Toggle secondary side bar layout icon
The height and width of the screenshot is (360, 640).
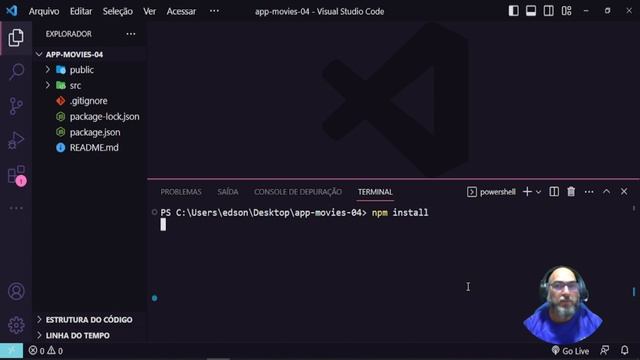tap(549, 11)
